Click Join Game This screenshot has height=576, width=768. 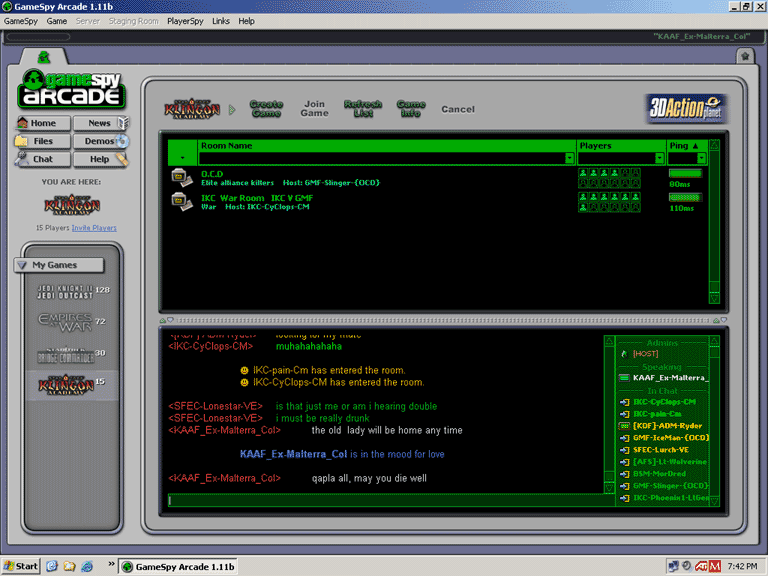tap(314, 109)
